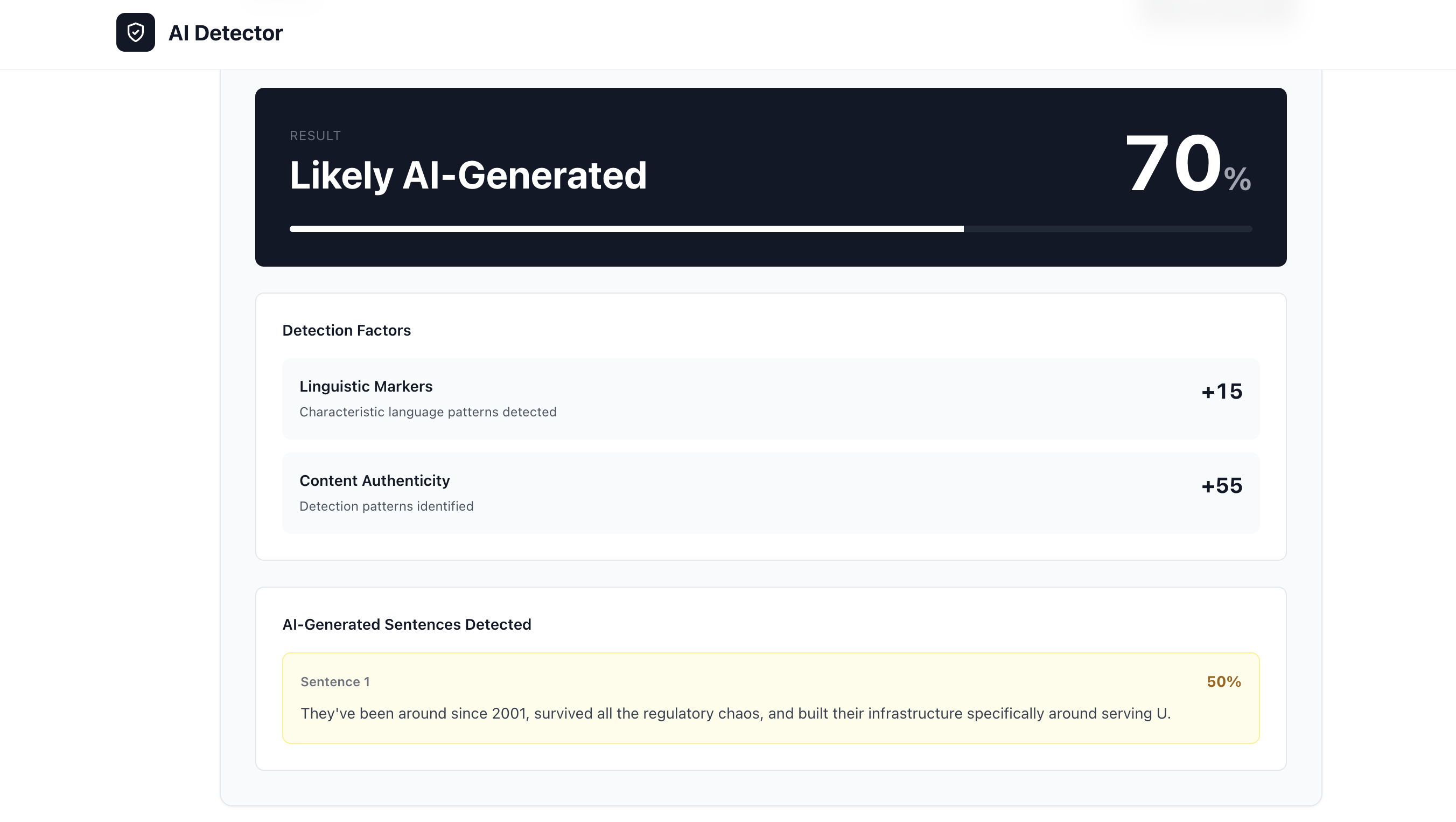The image size is (1456, 822).
Task: Click the +15 Linguistic Markers score
Action: tap(1222, 391)
